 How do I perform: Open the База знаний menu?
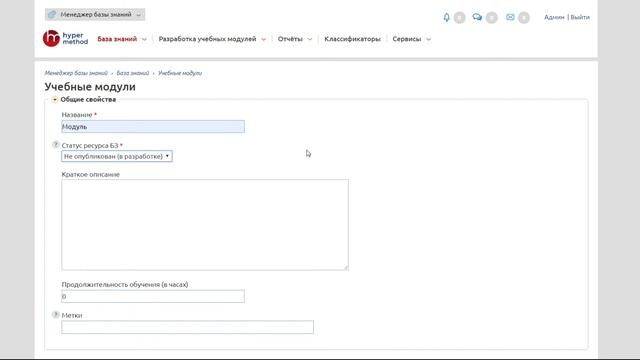click(117, 39)
